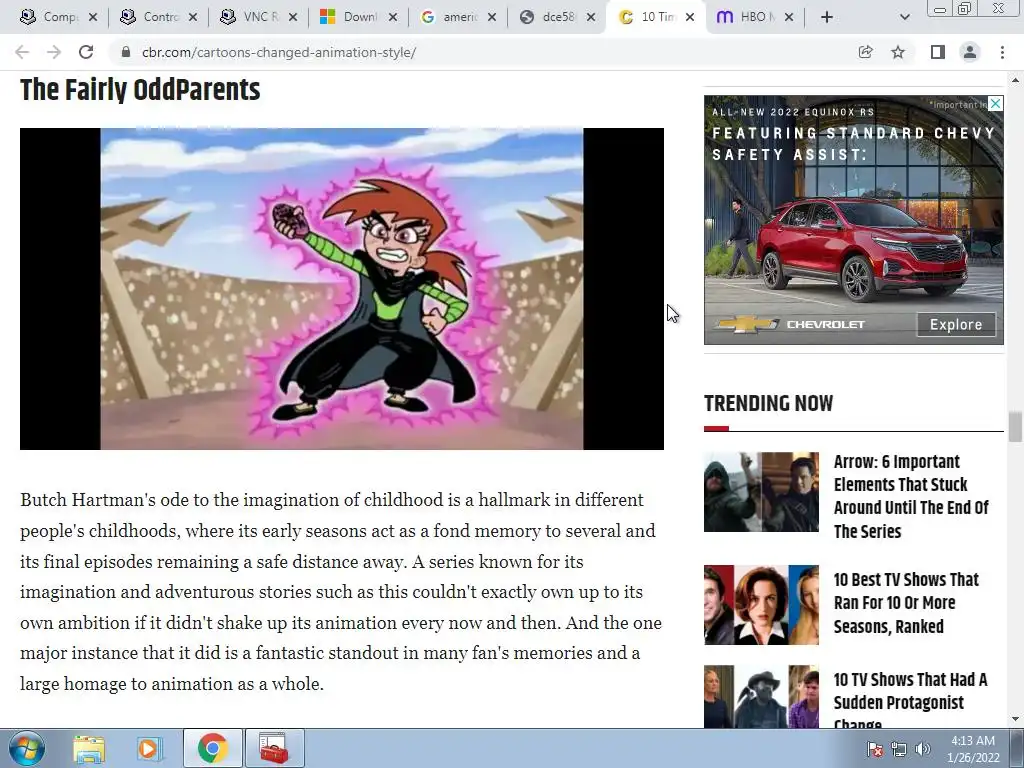
Task: Open the Chevrolet Equinox ad image
Action: (x=854, y=220)
